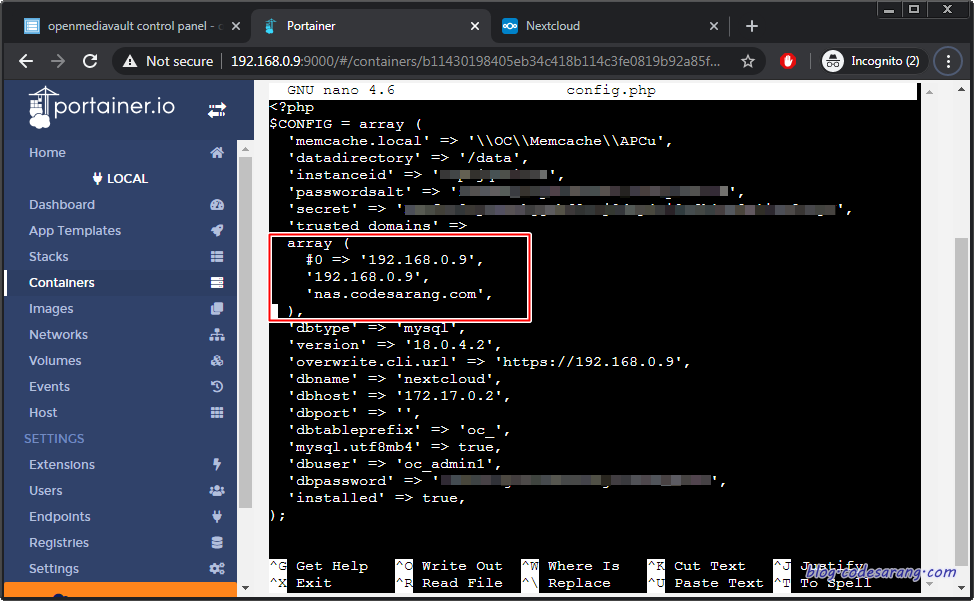
Task: Open the Chrome three-dot menu
Action: [948, 61]
